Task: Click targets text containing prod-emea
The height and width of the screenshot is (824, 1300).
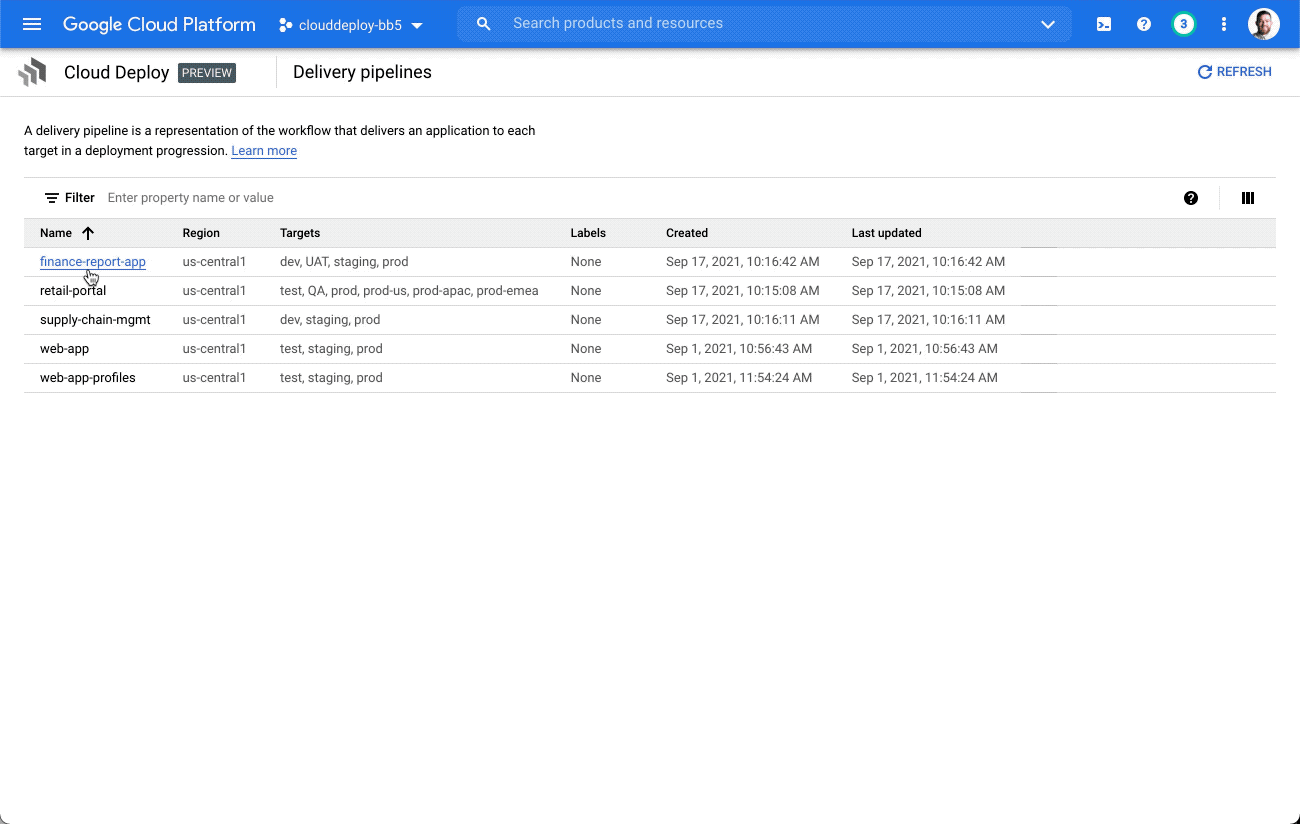Action: click(409, 291)
